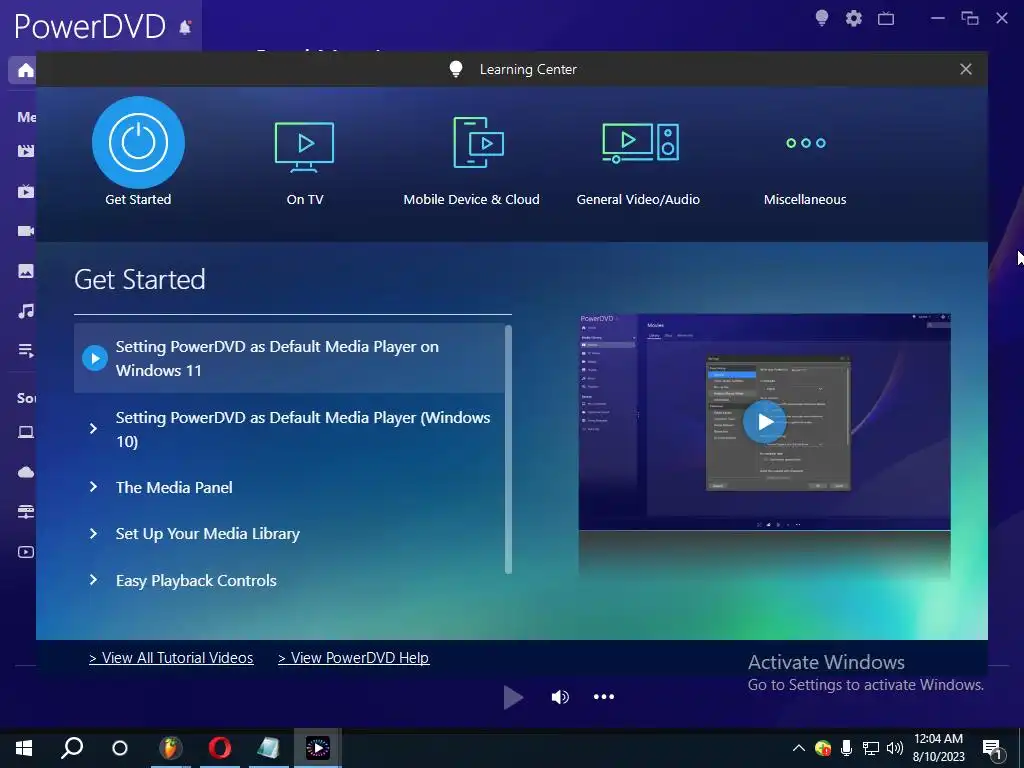Click the PowerDVD notification bell
1024x768 pixels.
pyautogui.click(x=185, y=27)
